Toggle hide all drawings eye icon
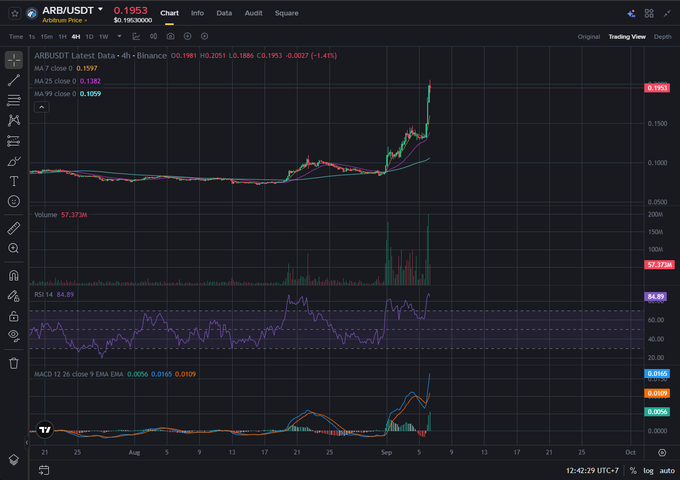Screen dimensions: 680x480 (x=14, y=336)
